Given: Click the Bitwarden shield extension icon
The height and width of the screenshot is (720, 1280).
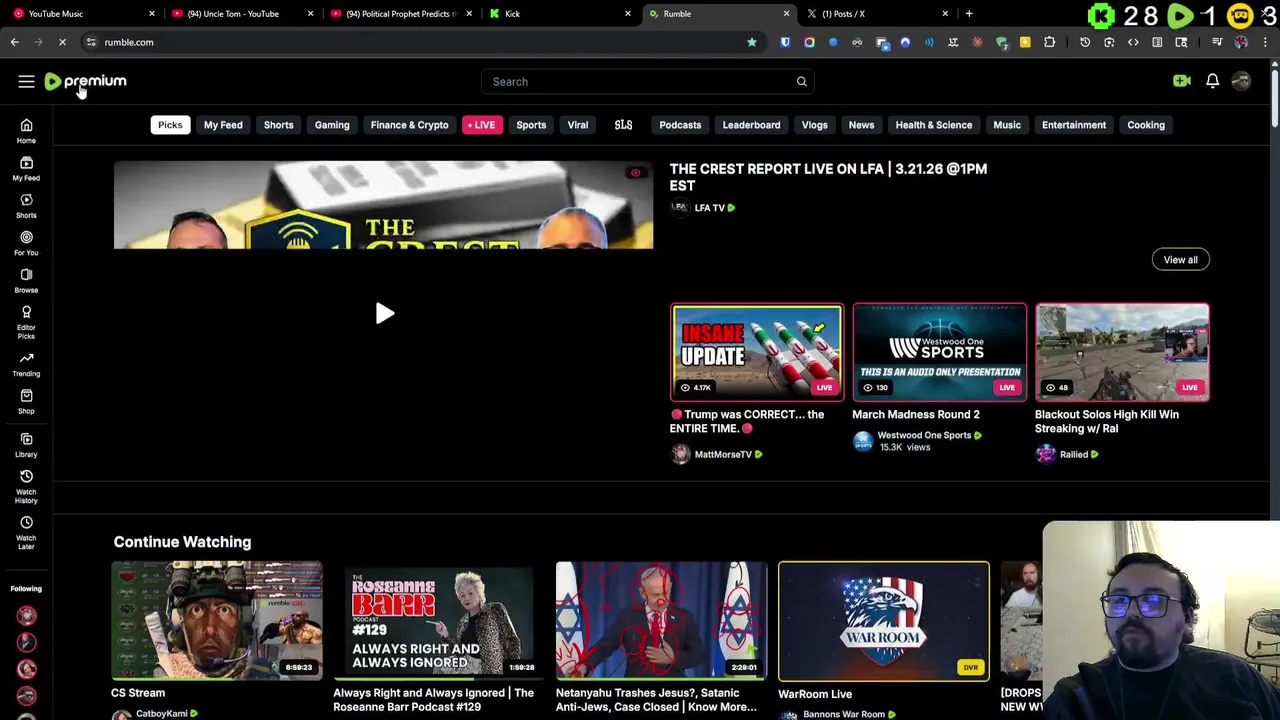Looking at the screenshot, I should 785,42.
